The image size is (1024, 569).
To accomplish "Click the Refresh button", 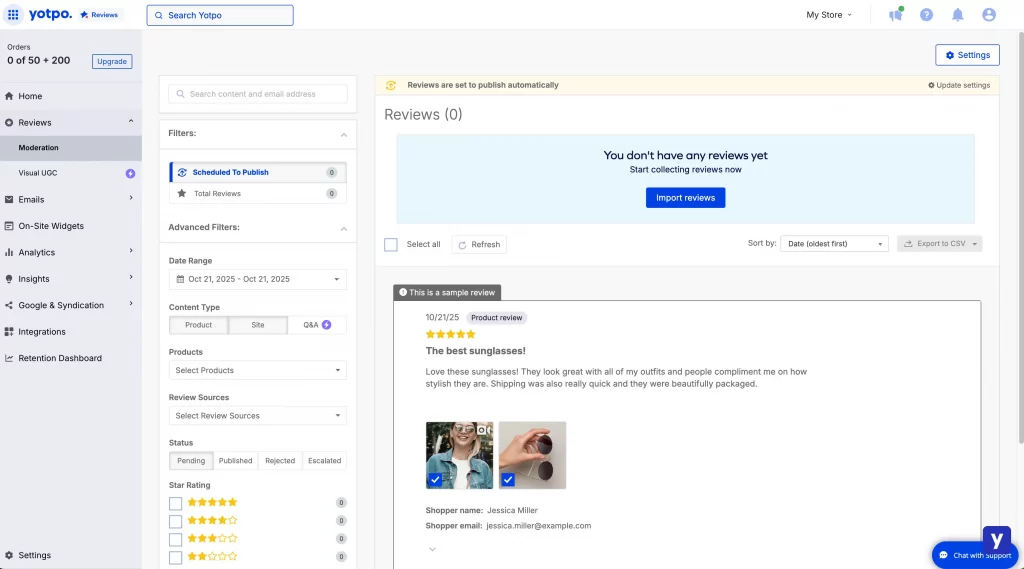I will tap(479, 244).
